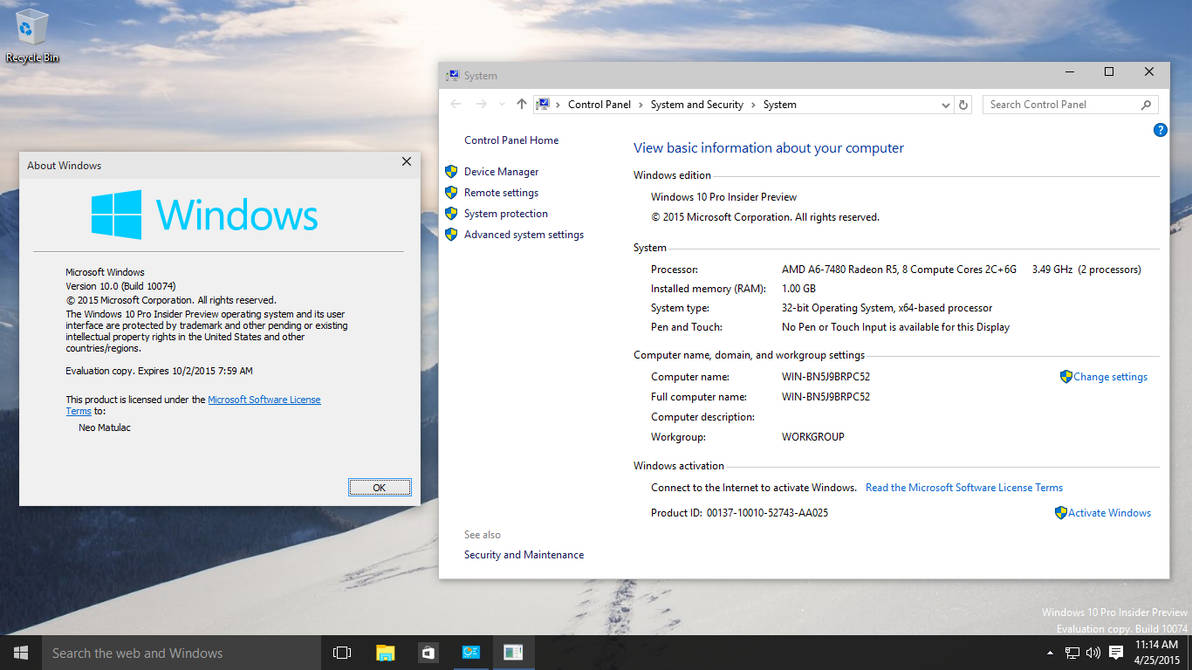
Task: Select the Product ID 00137-10010-52743-AA025 text
Action: tap(767, 513)
